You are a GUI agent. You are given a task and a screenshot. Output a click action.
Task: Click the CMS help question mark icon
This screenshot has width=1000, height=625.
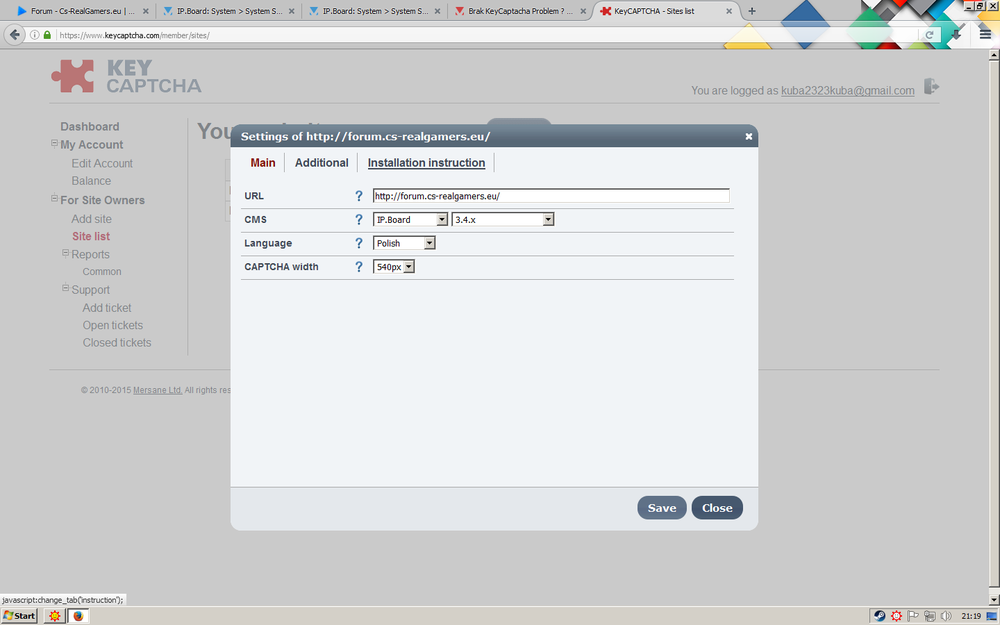(x=359, y=220)
